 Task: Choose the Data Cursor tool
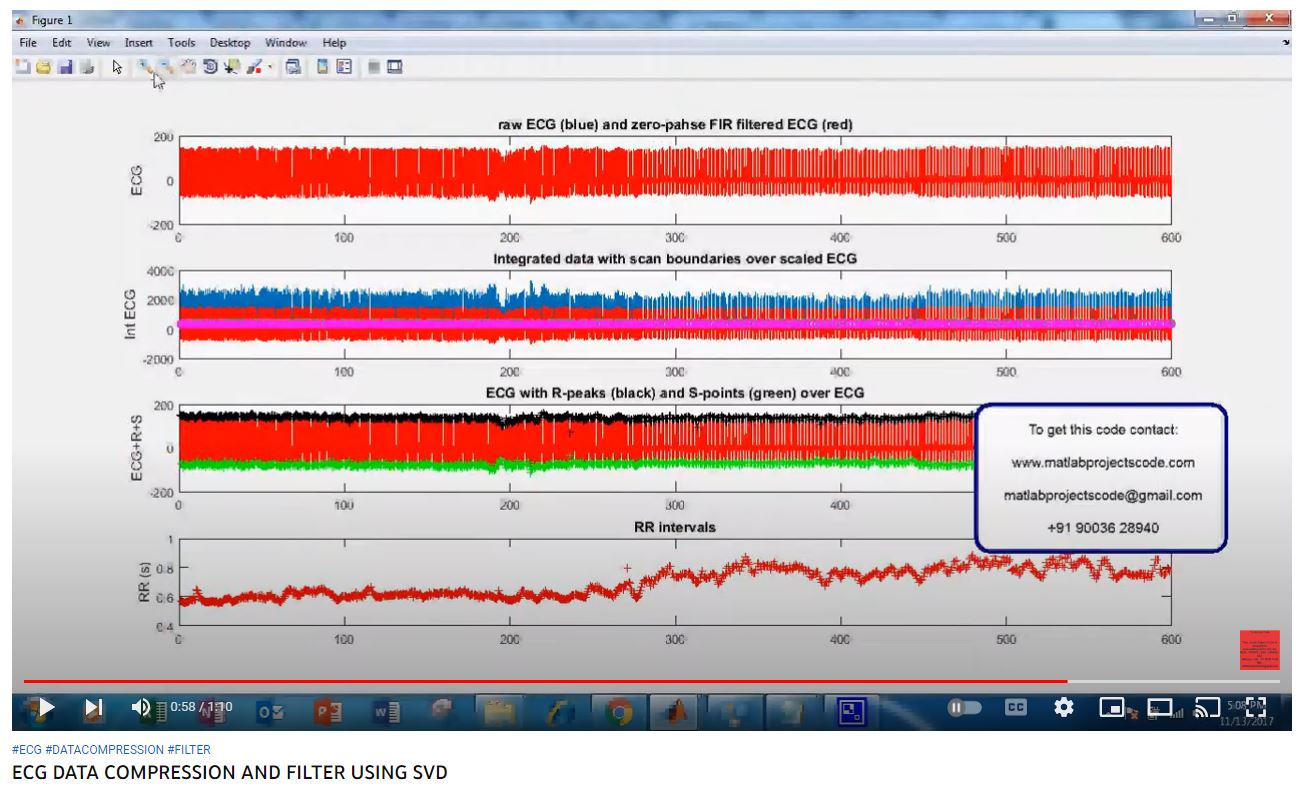point(232,67)
